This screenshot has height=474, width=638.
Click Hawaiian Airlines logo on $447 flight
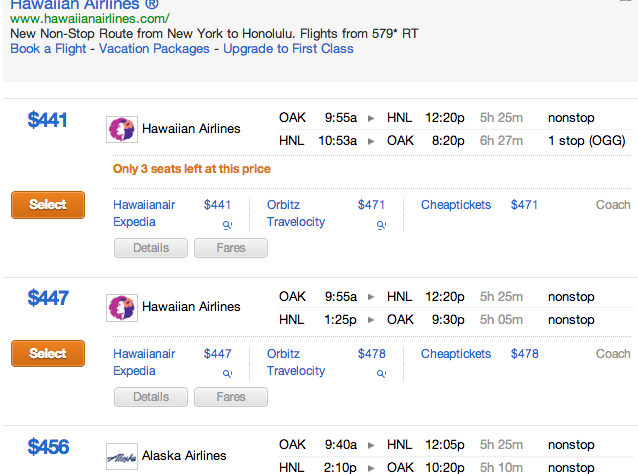(122, 308)
